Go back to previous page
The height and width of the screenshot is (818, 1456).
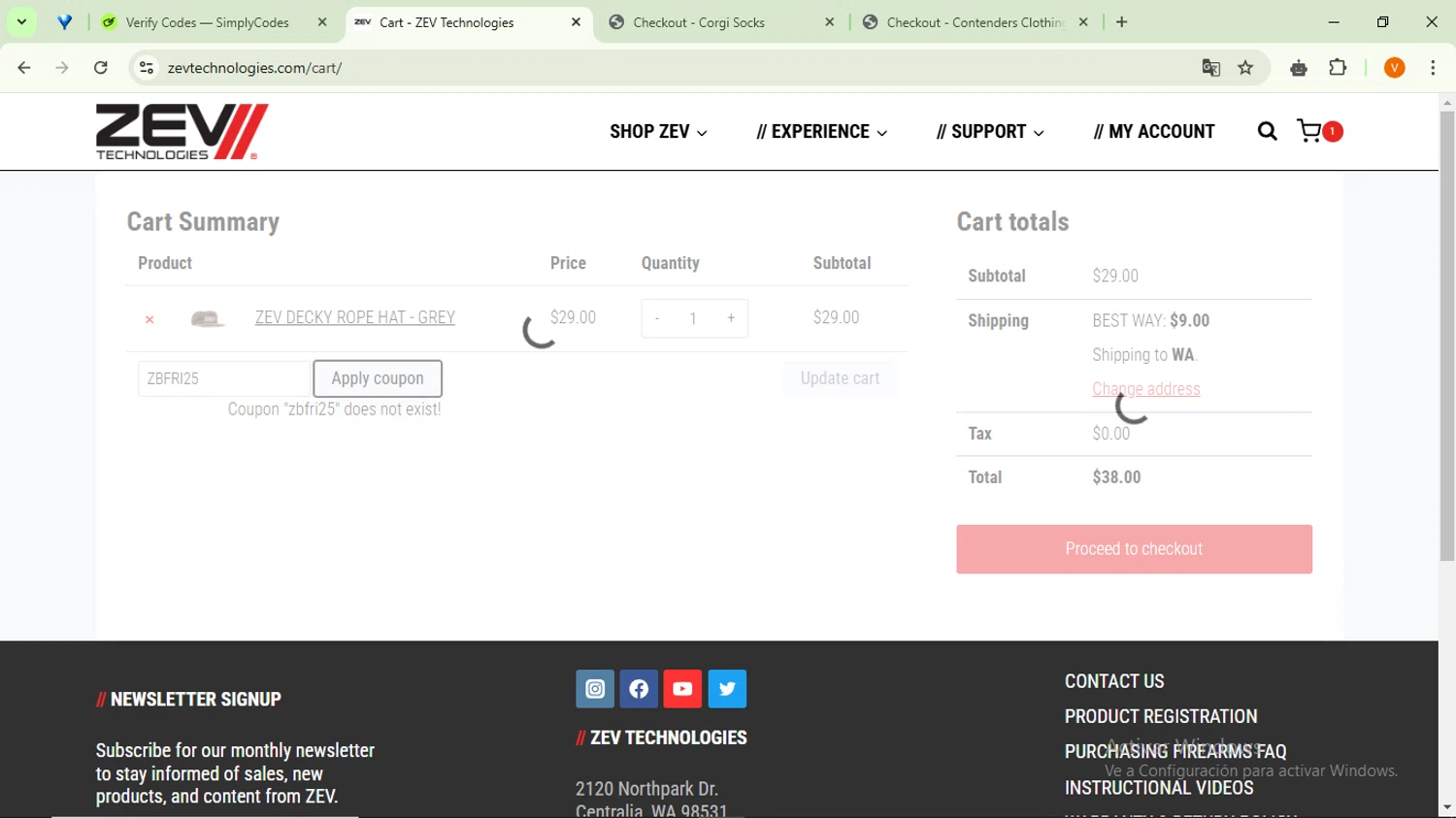[24, 68]
